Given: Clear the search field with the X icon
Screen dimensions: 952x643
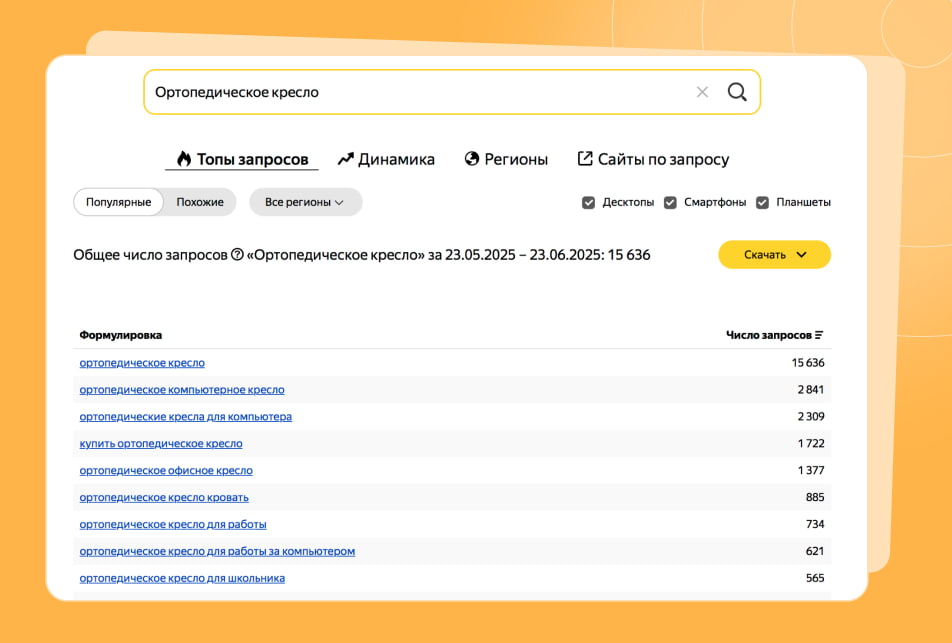Looking at the screenshot, I should tap(702, 92).
